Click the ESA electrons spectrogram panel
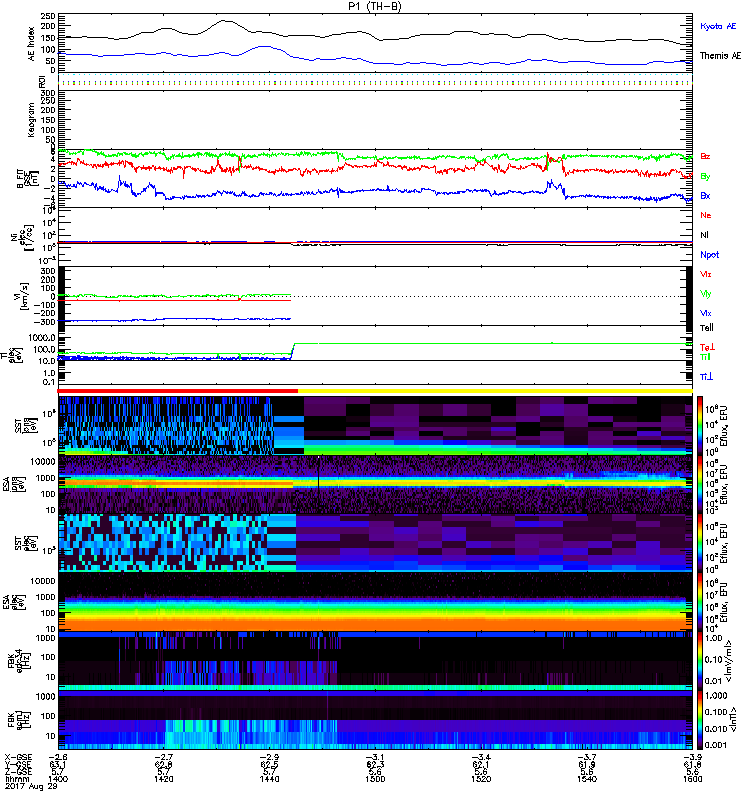The image size is (750, 800). 375,602
